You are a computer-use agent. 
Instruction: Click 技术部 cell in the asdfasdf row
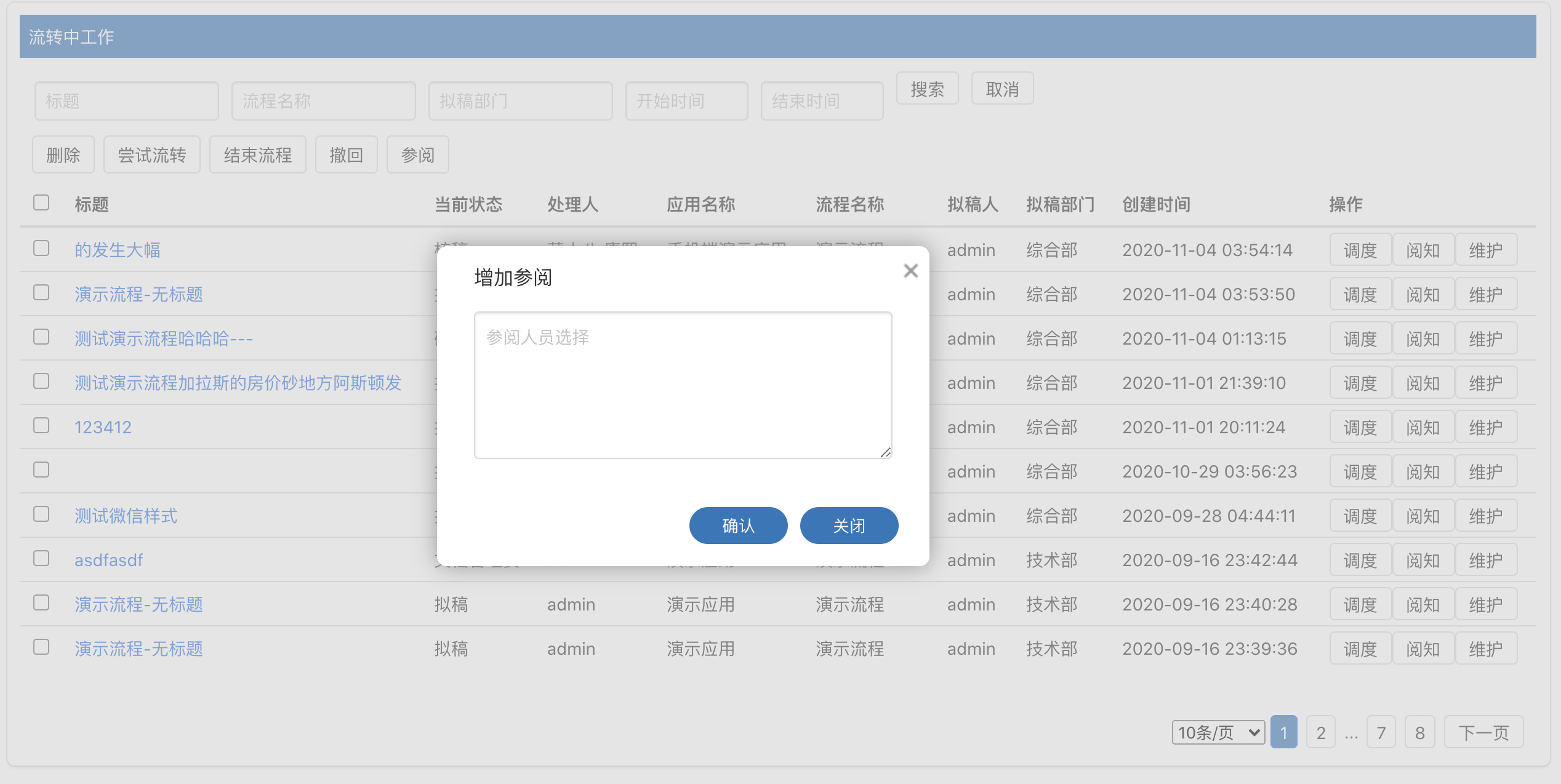[1051, 560]
